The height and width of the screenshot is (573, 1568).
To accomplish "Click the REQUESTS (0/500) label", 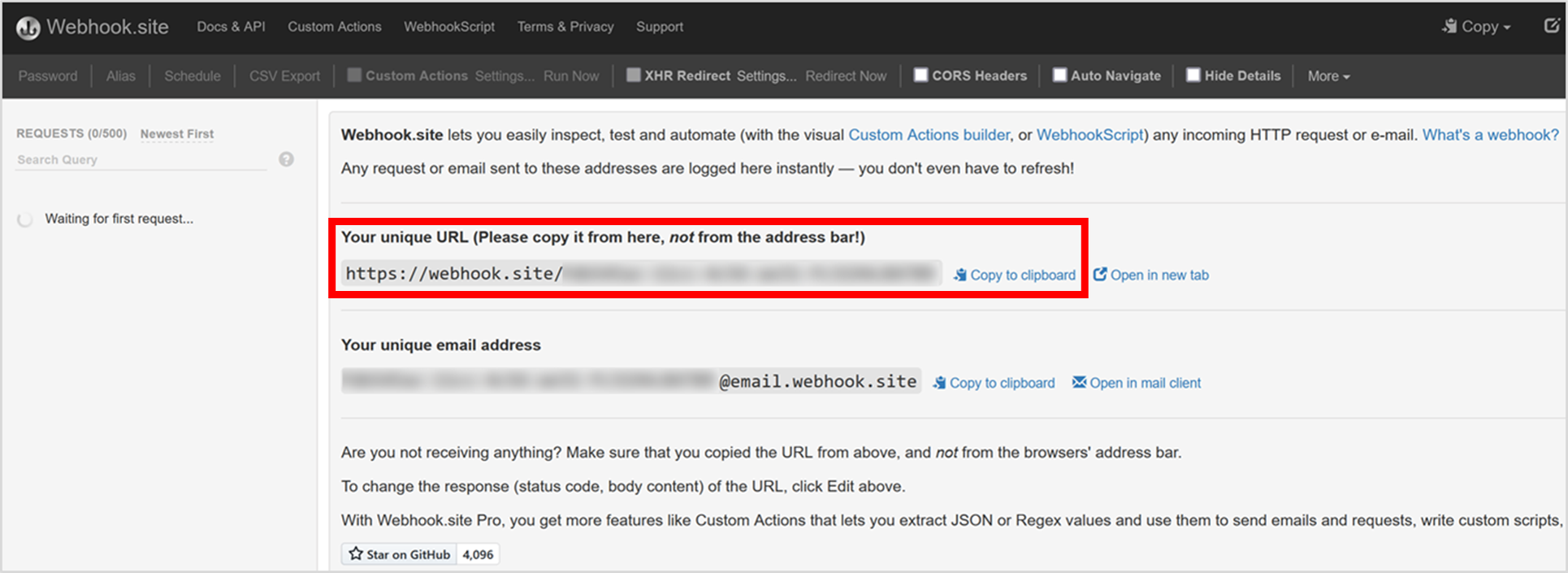I will click(x=71, y=133).
